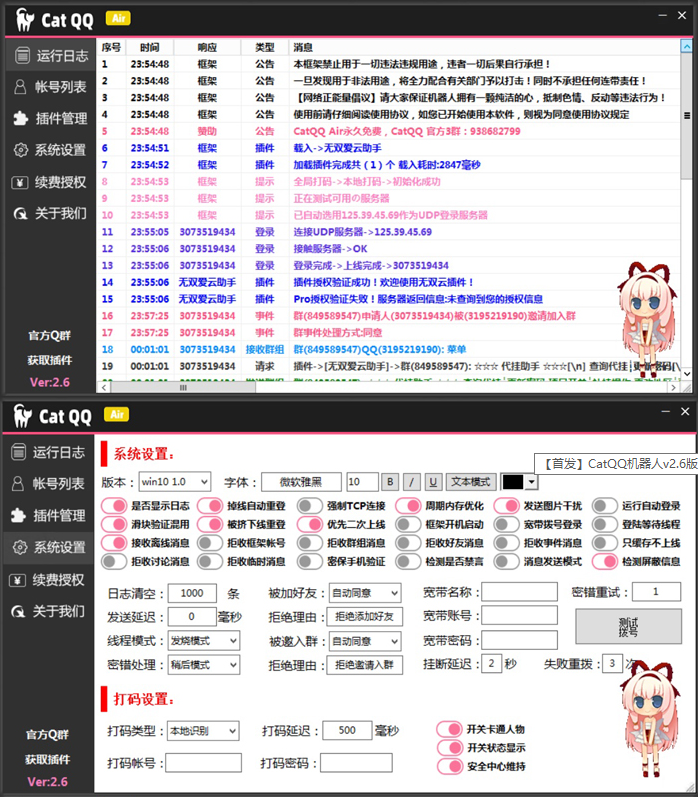The height and width of the screenshot is (797, 698).
Task: Click the system settings gear icon in top window
Action: tap(21, 150)
